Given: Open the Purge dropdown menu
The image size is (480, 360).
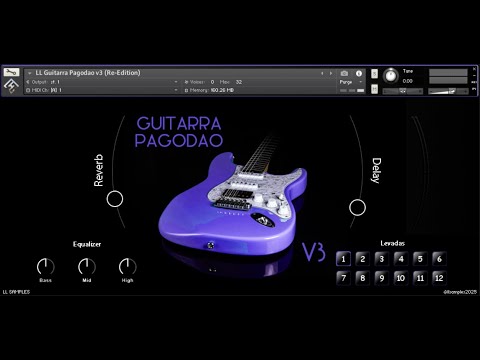Looking at the screenshot, I should coord(350,82).
